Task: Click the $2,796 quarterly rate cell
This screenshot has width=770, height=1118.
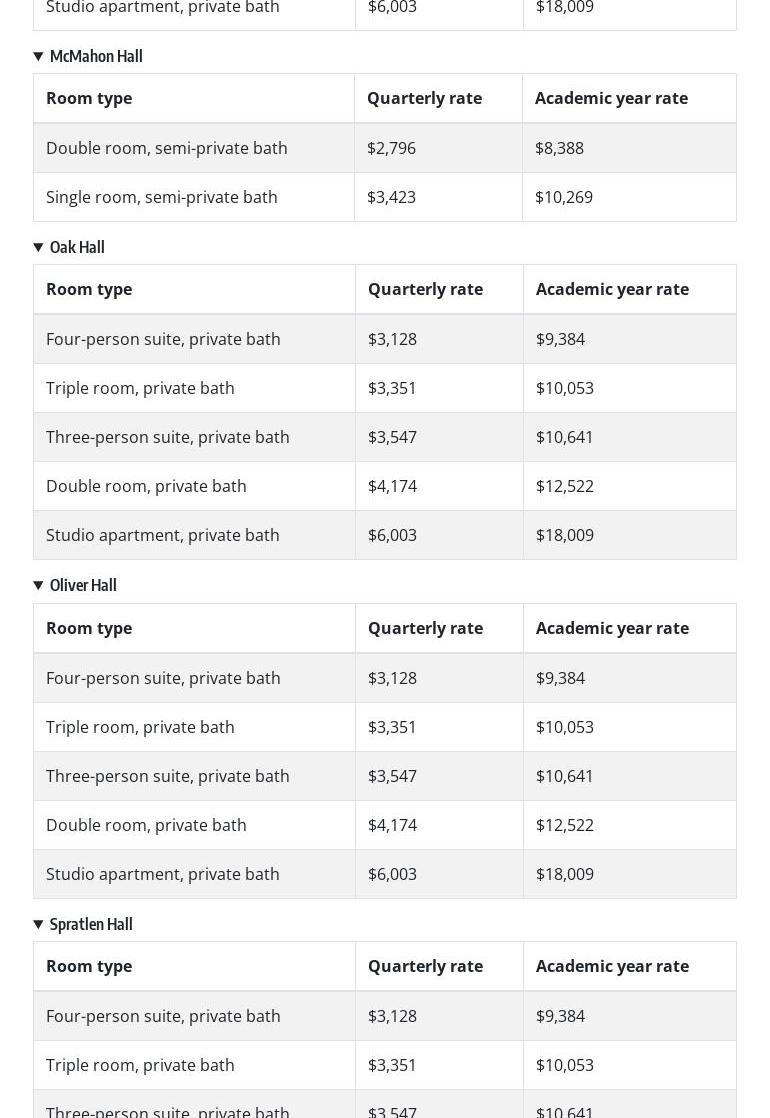Action: pyautogui.click(x=391, y=148)
